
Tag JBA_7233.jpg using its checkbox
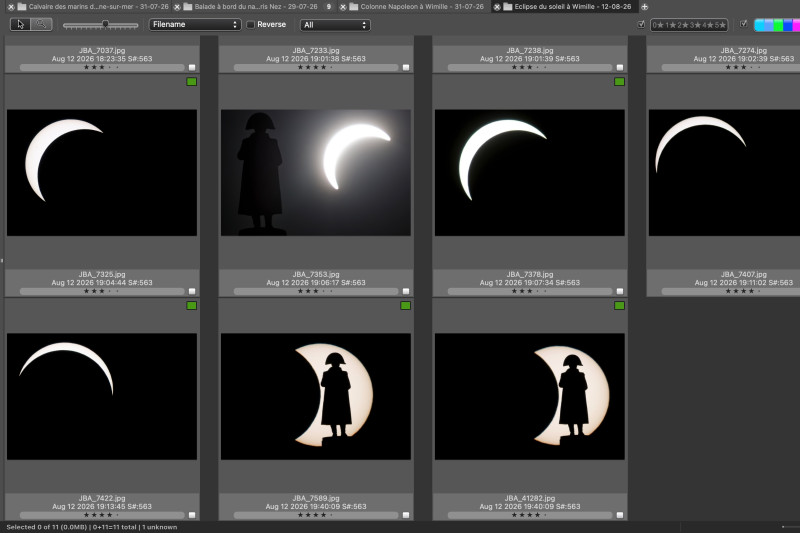(x=406, y=67)
